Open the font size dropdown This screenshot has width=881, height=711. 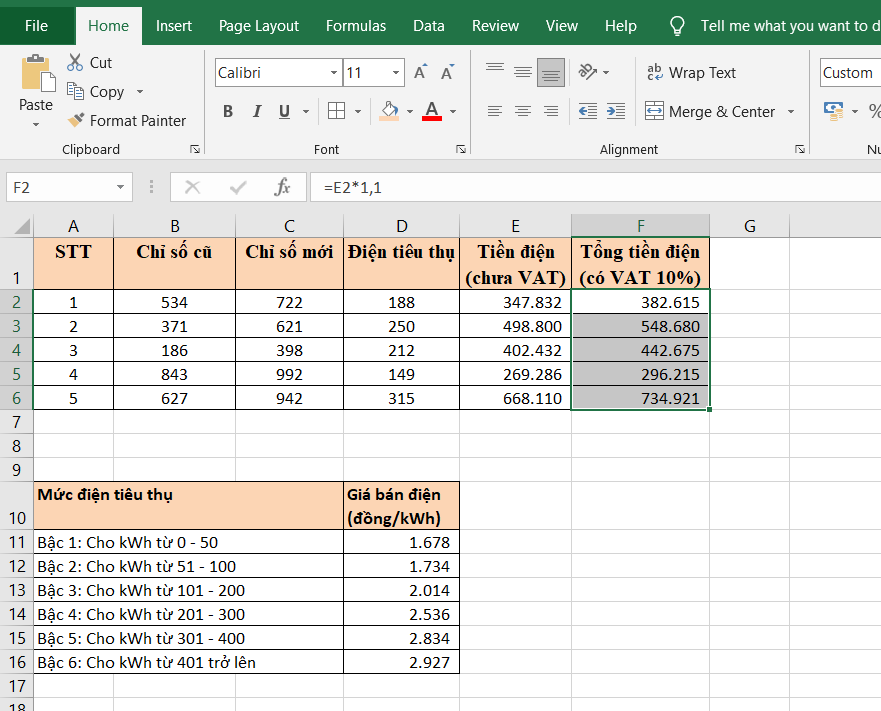pyautogui.click(x=397, y=73)
